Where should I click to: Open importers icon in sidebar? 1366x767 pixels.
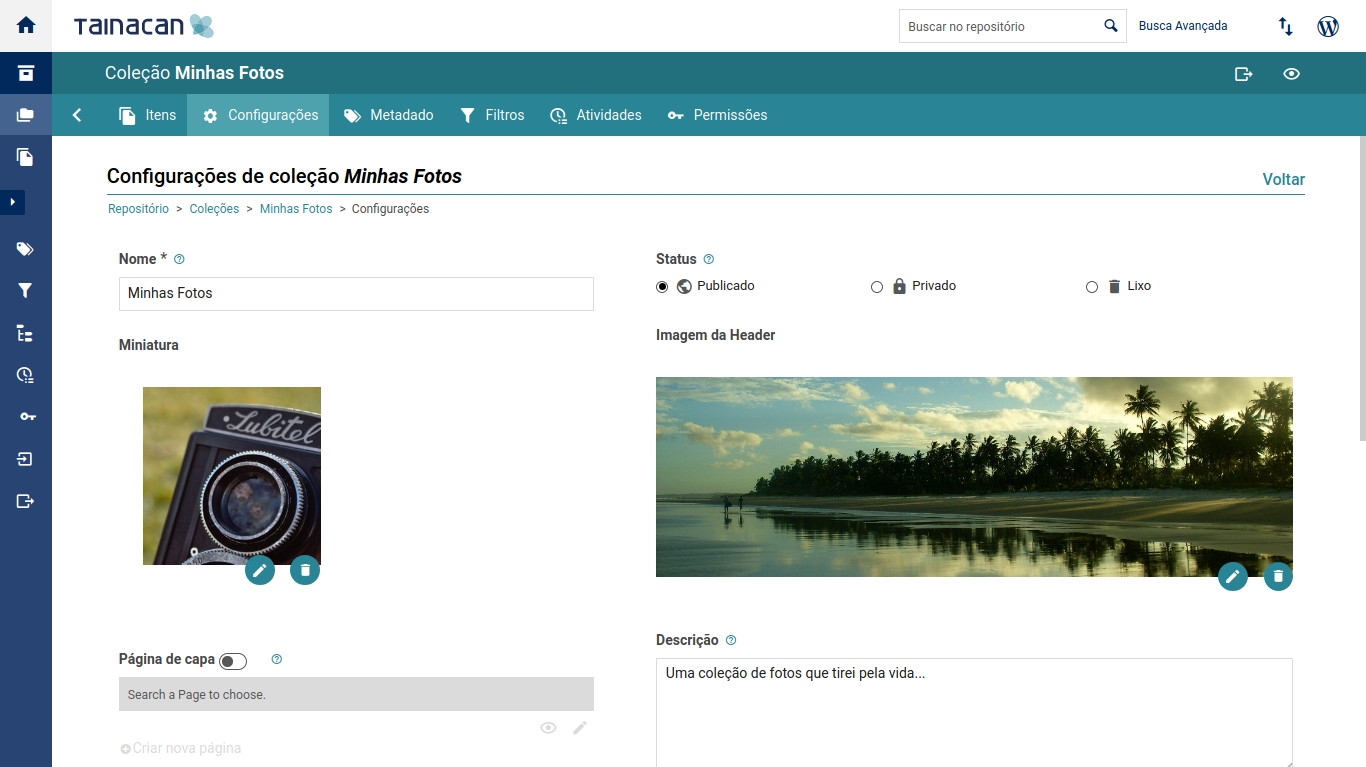26,459
